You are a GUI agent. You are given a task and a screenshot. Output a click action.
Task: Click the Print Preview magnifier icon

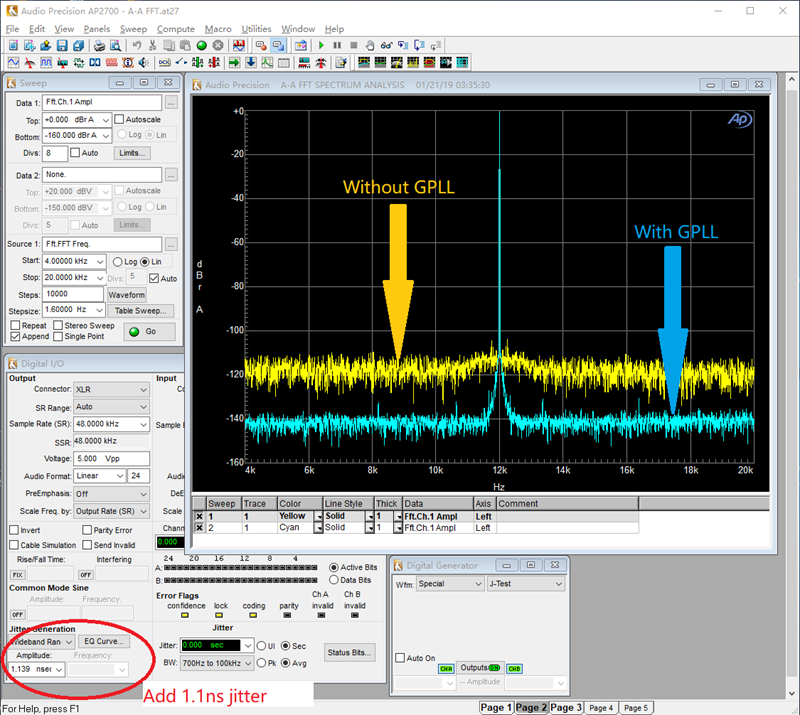point(116,45)
